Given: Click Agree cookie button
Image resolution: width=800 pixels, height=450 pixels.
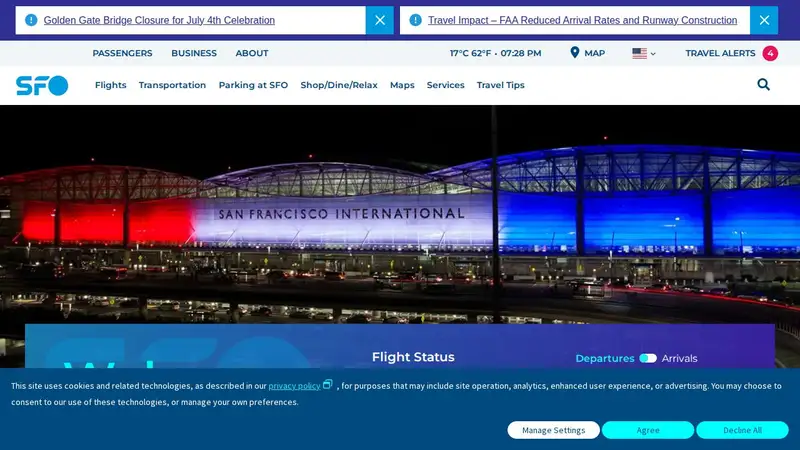Looking at the screenshot, I should [648, 430].
